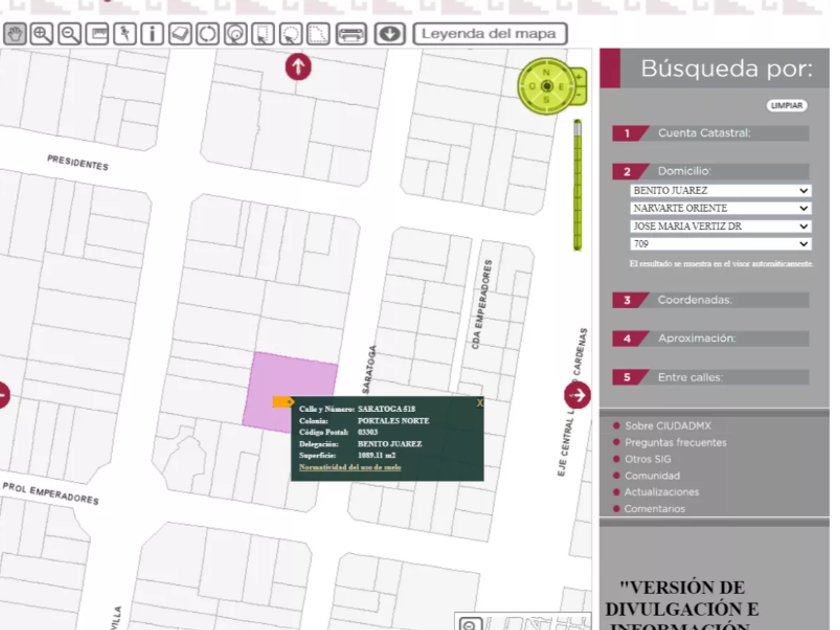
Task: Activate the zoom in magnifier tool
Action: click(42, 34)
